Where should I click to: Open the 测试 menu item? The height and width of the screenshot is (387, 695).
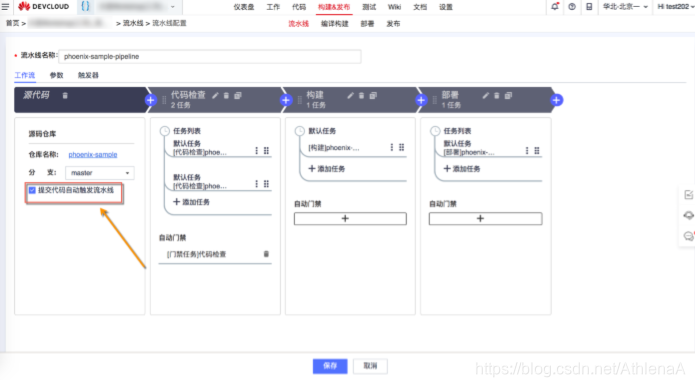pos(369,7)
